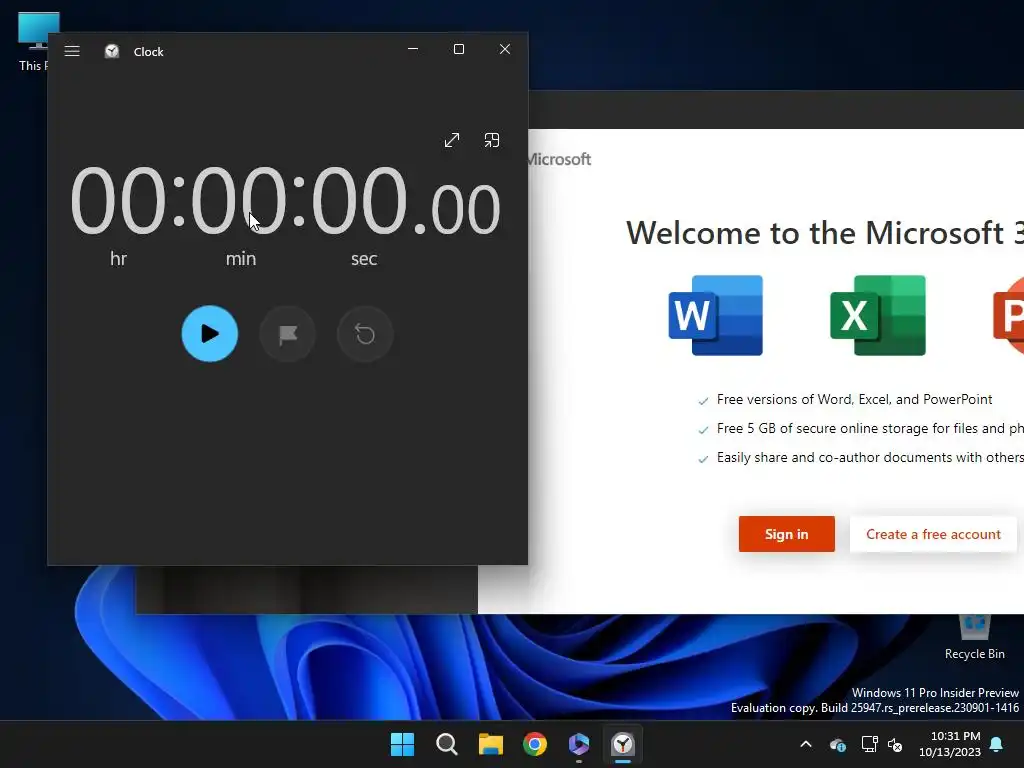The height and width of the screenshot is (768, 1024).
Task: Expand stopwatch to full view
Action: (452, 140)
